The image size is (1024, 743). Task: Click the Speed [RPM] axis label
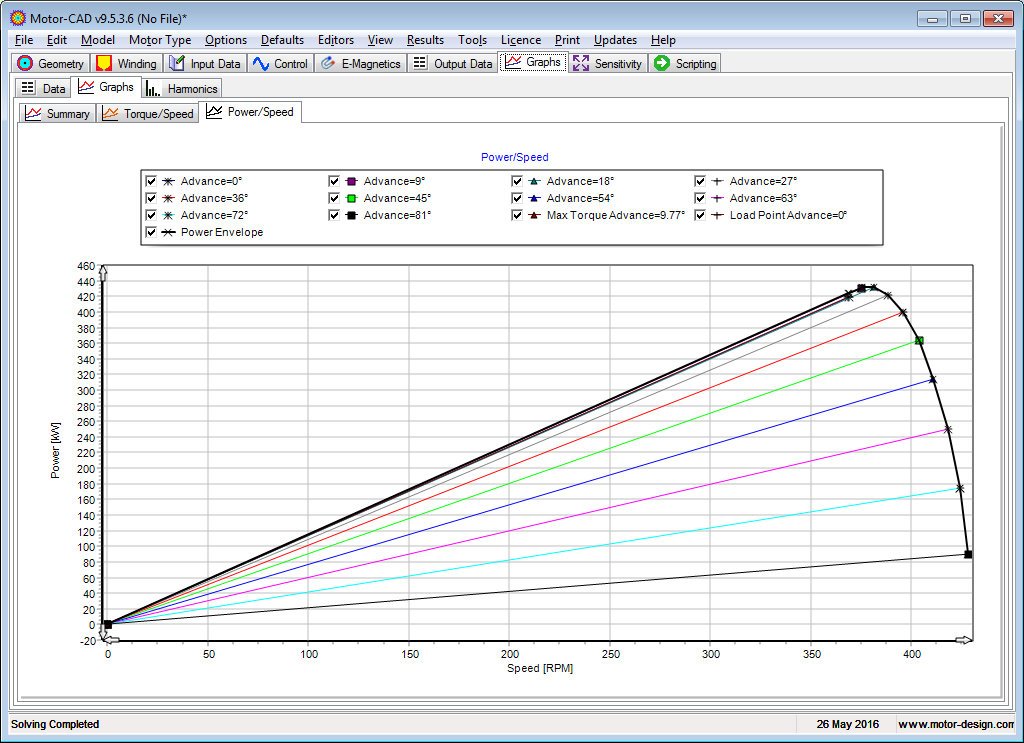(x=540, y=669)
